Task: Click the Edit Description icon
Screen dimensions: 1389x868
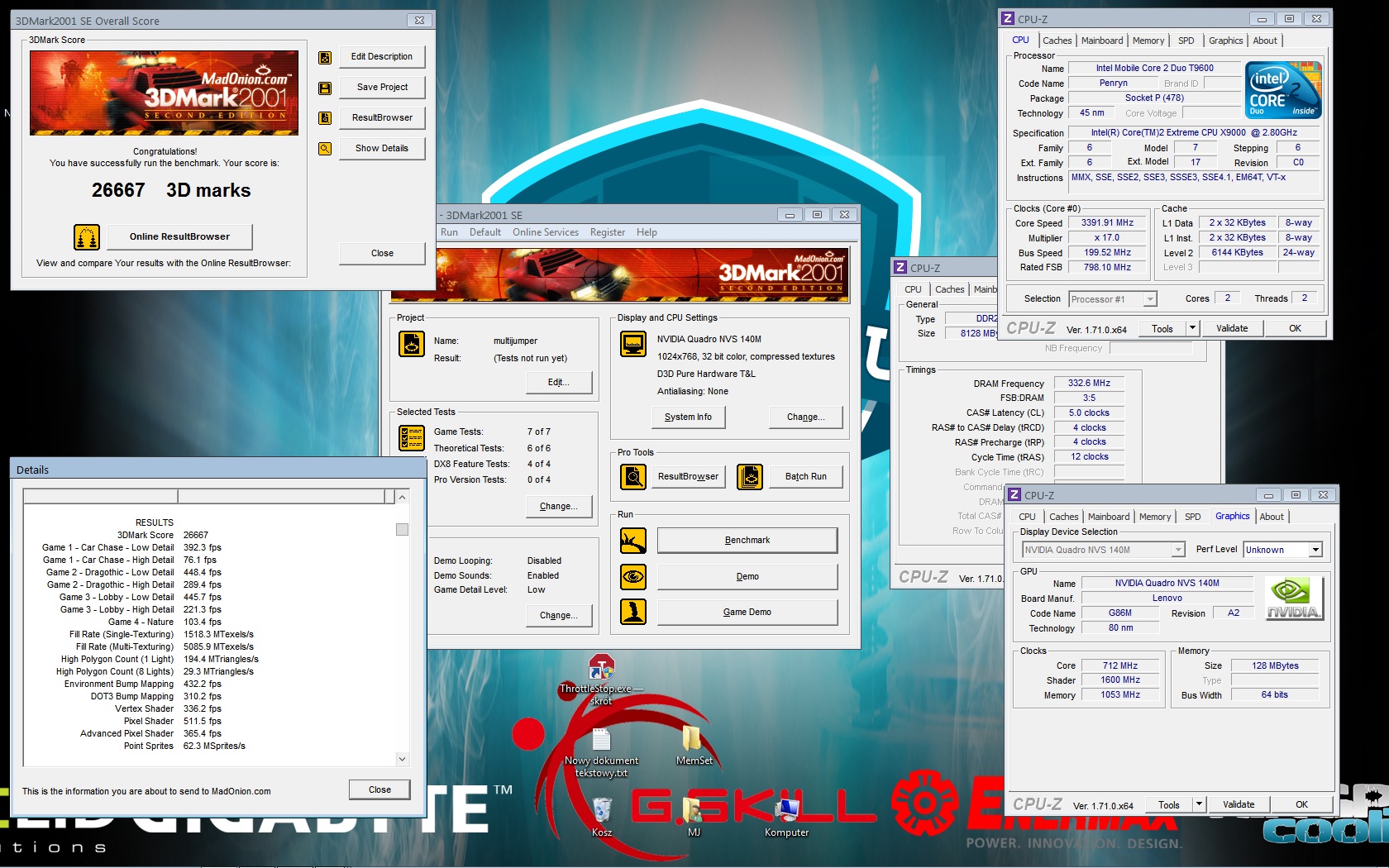Action: [x=325, y=57]
